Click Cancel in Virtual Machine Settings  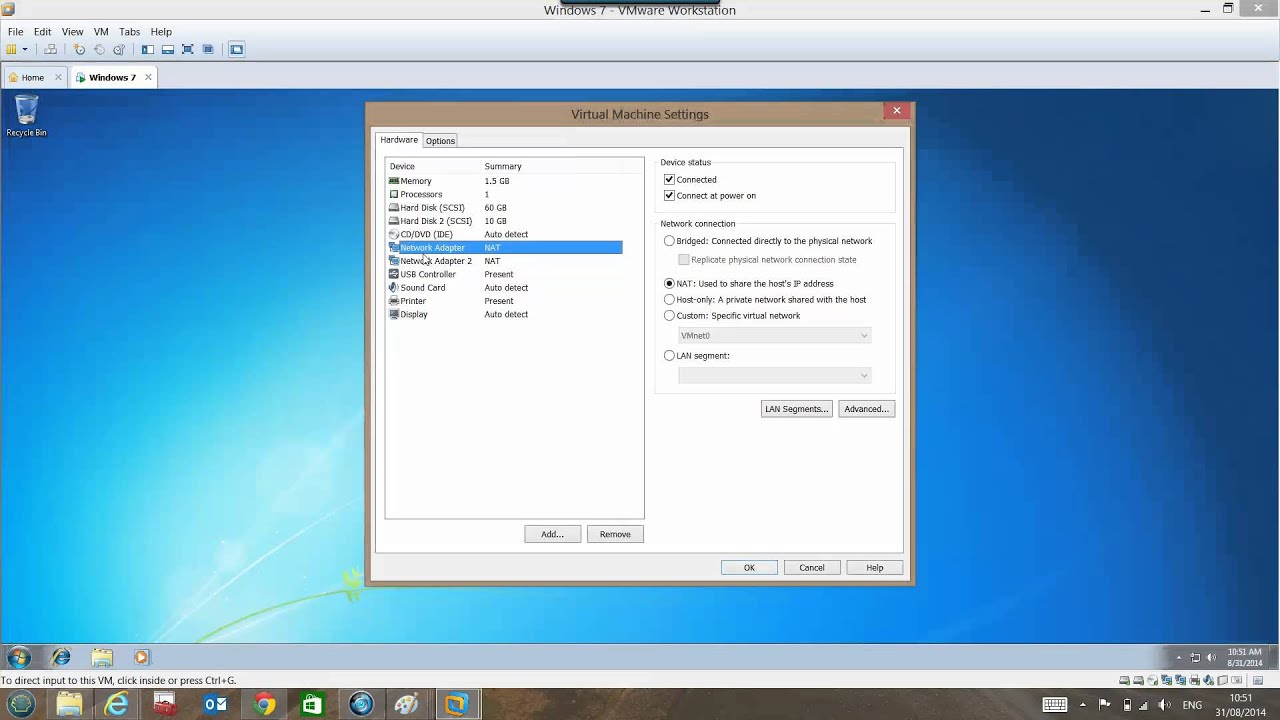click(x=812, y=568)
